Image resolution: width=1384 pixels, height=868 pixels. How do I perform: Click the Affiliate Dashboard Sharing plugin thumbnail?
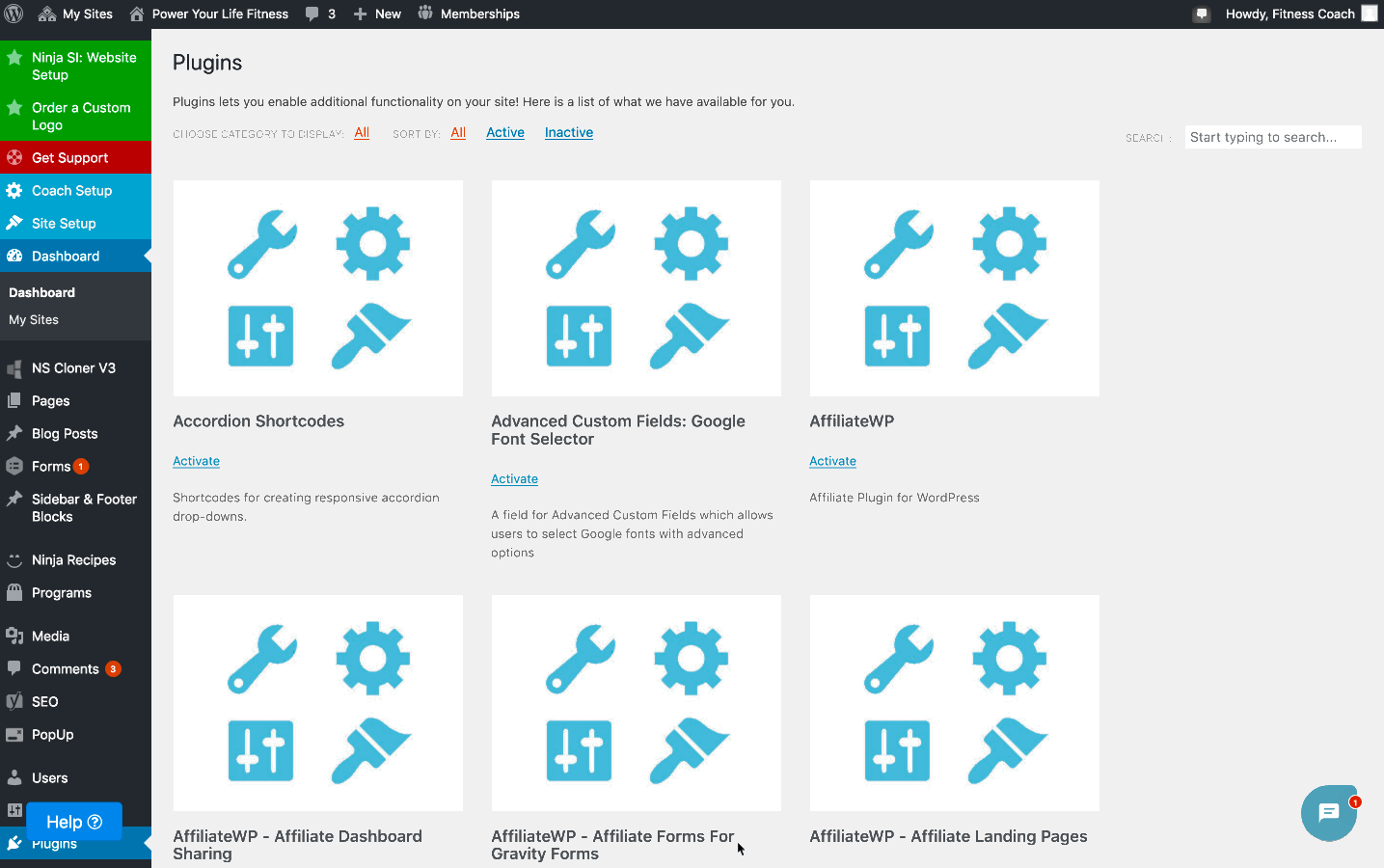[x=318, y=703]
